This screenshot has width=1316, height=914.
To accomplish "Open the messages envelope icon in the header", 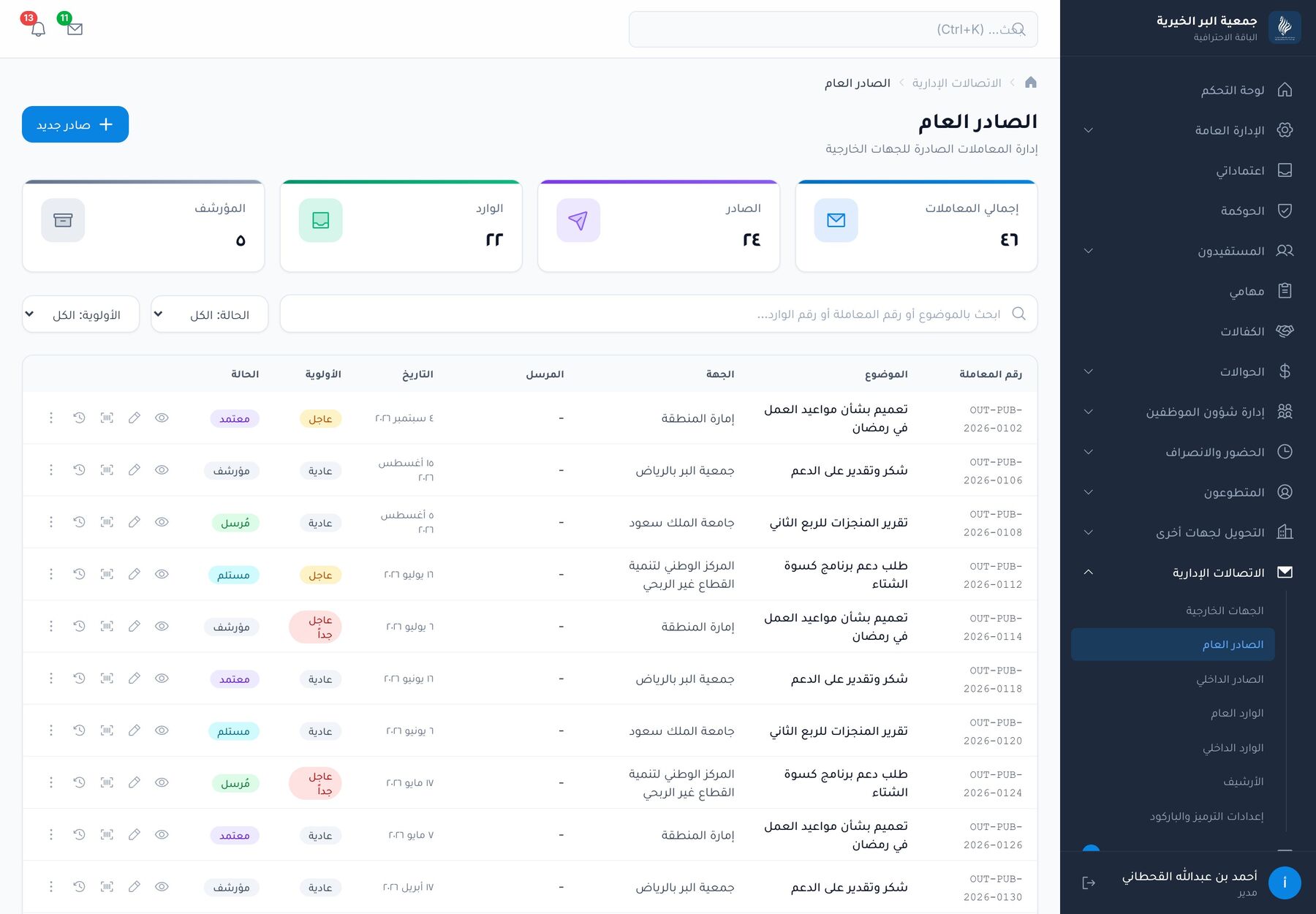I will [75, 29].
